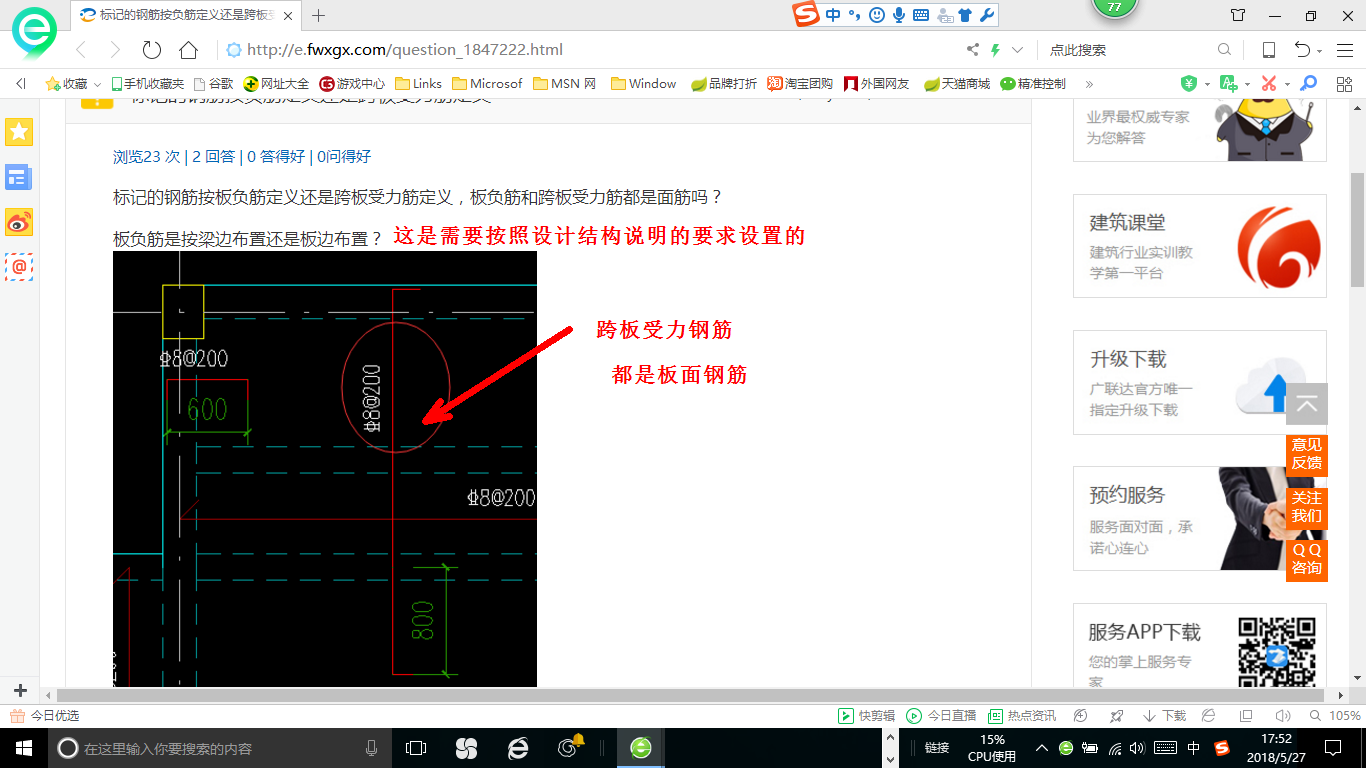Click the browser reload icon
This screenshot has width=1366, height=768.
point(152,50)
